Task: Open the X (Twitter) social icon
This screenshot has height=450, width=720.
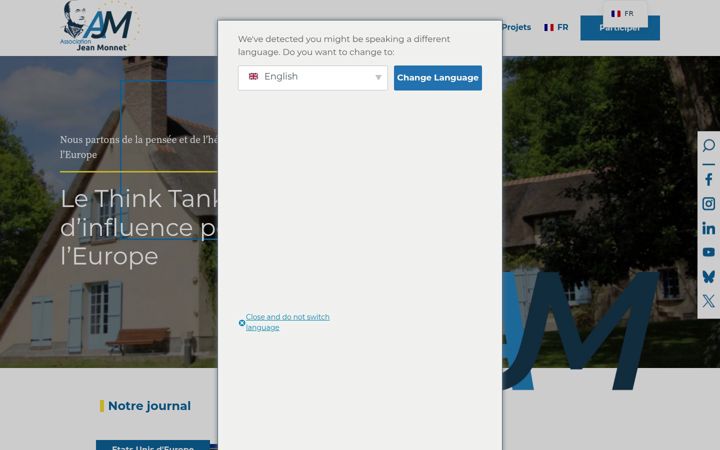Action: (x=709, y=301)
